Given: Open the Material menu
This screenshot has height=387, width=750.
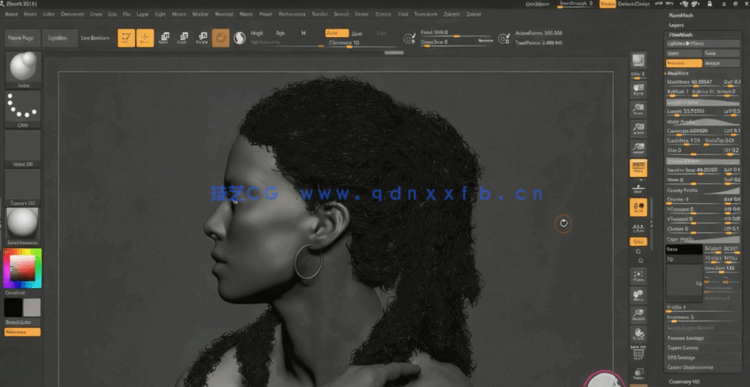Looking at the screenshot, I should 224,14.
